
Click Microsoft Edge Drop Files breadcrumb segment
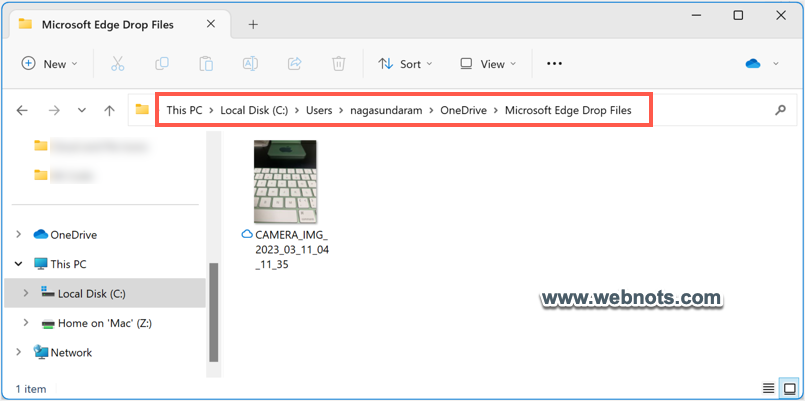pyautogui.click(x=568, y=110)
